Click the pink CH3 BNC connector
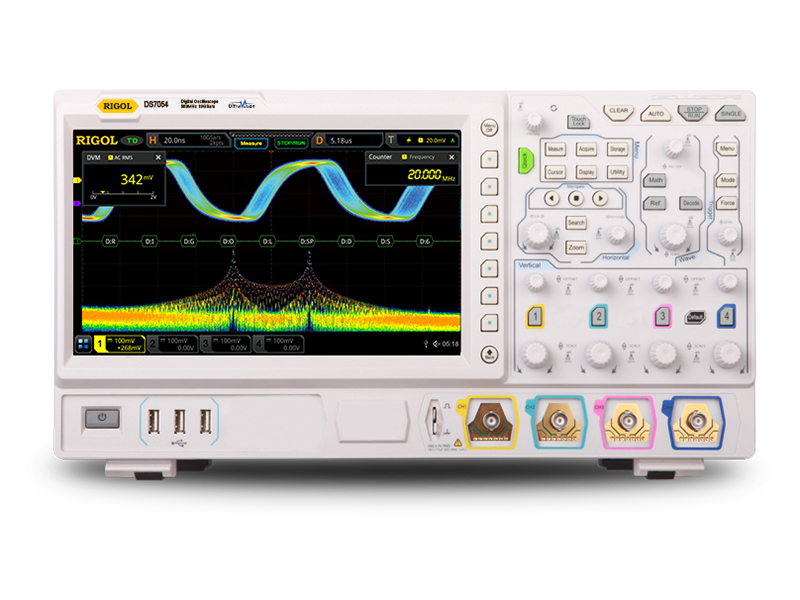The height and width of the screenshot is (600, 800). coord(627,422)
